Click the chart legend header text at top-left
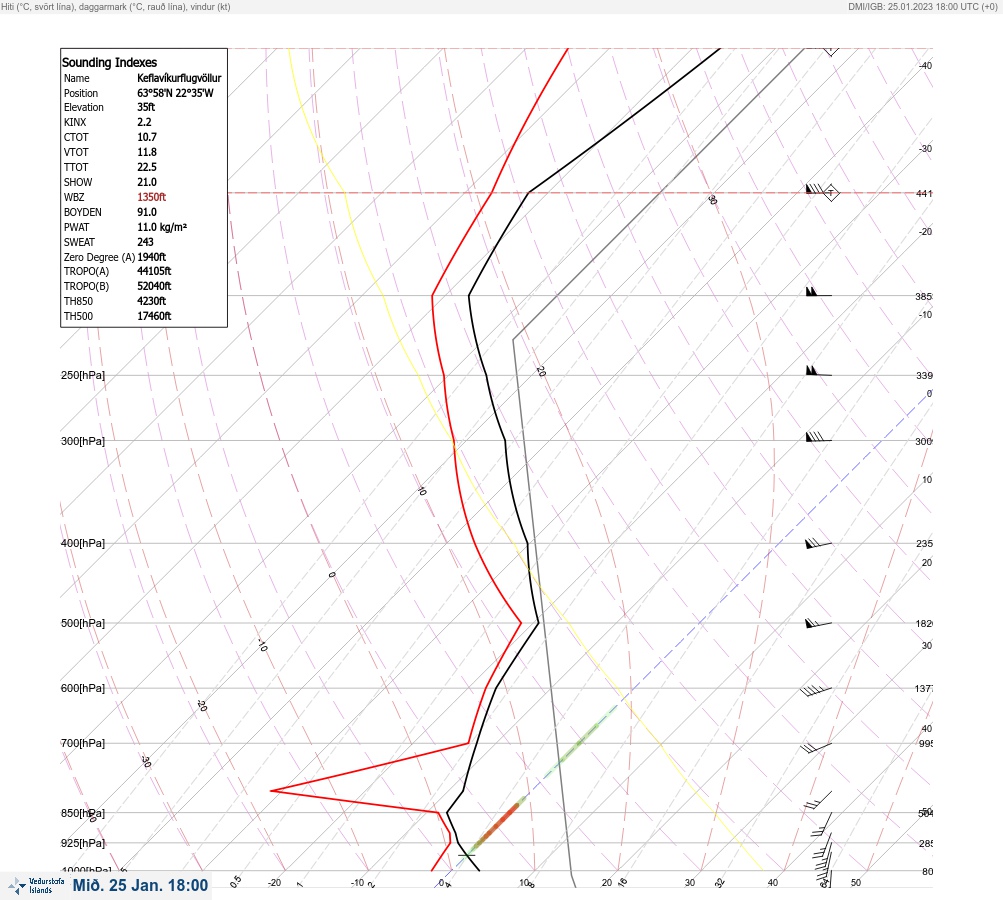1003x900 pixels. [116, 7]
